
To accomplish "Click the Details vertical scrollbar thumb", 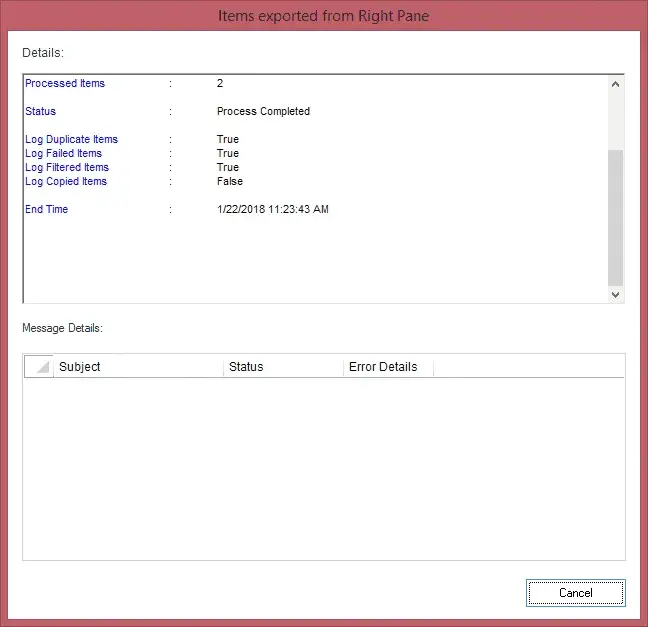I will coord(615,215).
